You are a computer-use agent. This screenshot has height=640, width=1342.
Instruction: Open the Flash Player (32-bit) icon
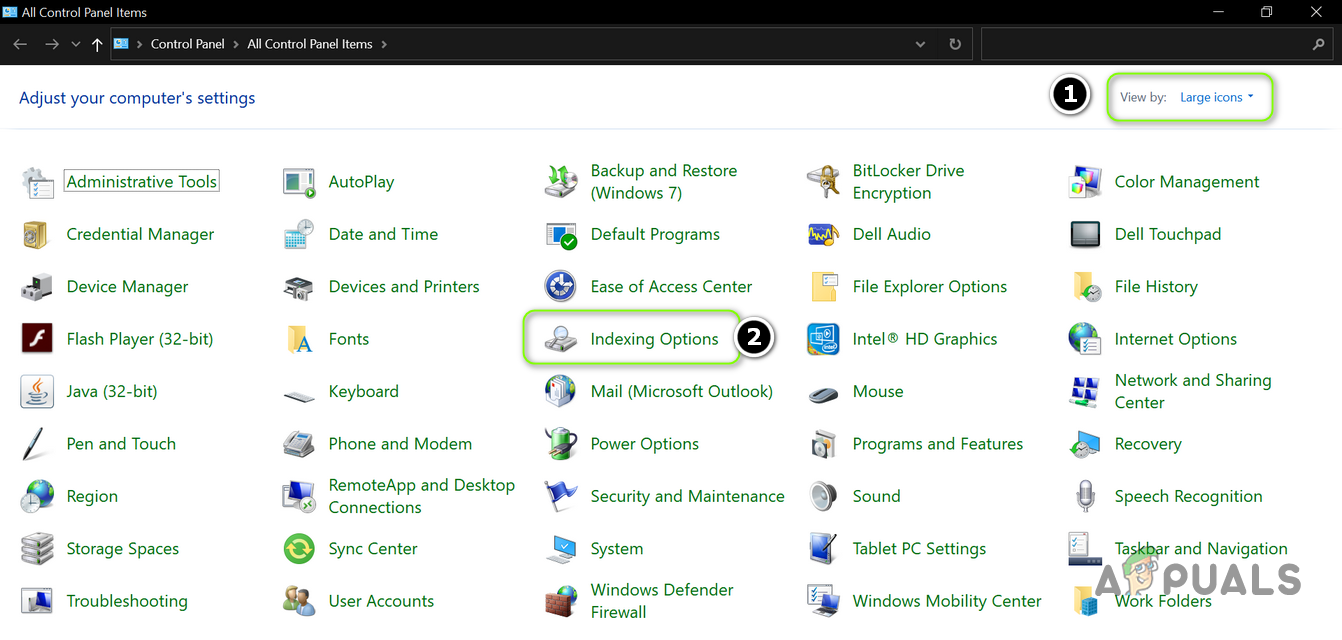[x=37, y=339]
